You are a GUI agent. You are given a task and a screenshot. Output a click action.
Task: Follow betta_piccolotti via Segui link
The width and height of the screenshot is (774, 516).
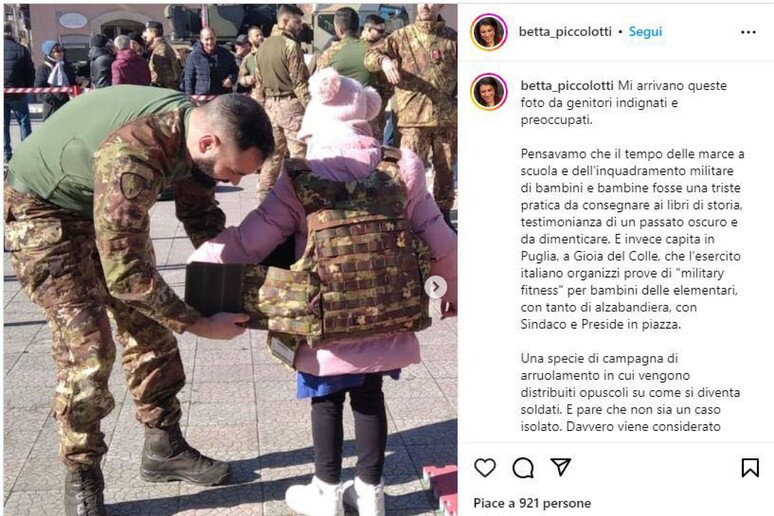(645, 32)
